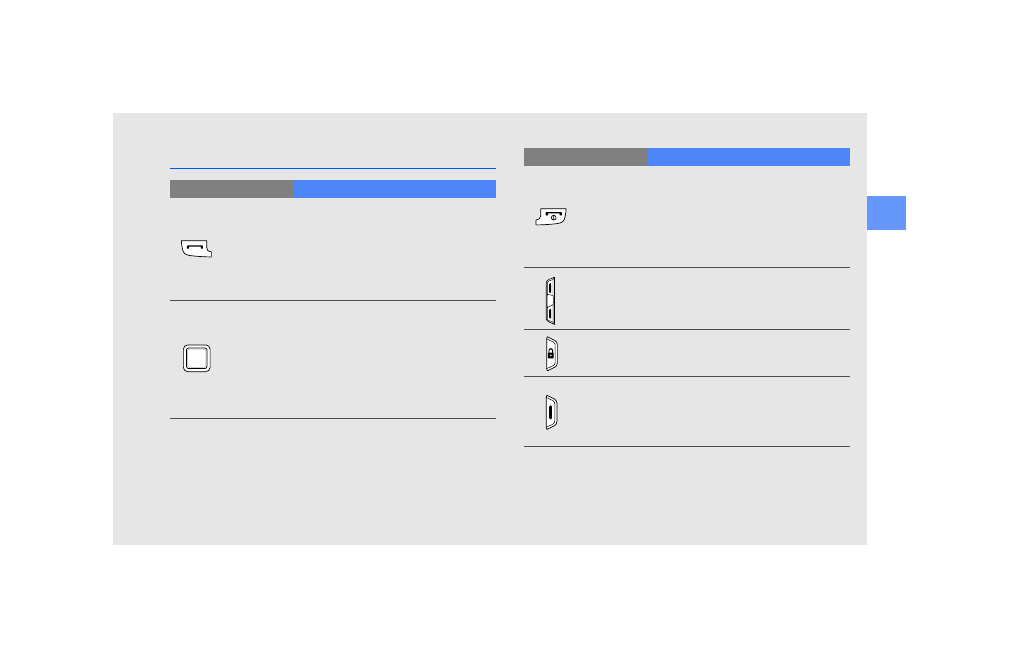The width and height of the screenshot is (1020, 658).
Task: Click the gray header cell of left table
Action: click(x=231, y=189)
